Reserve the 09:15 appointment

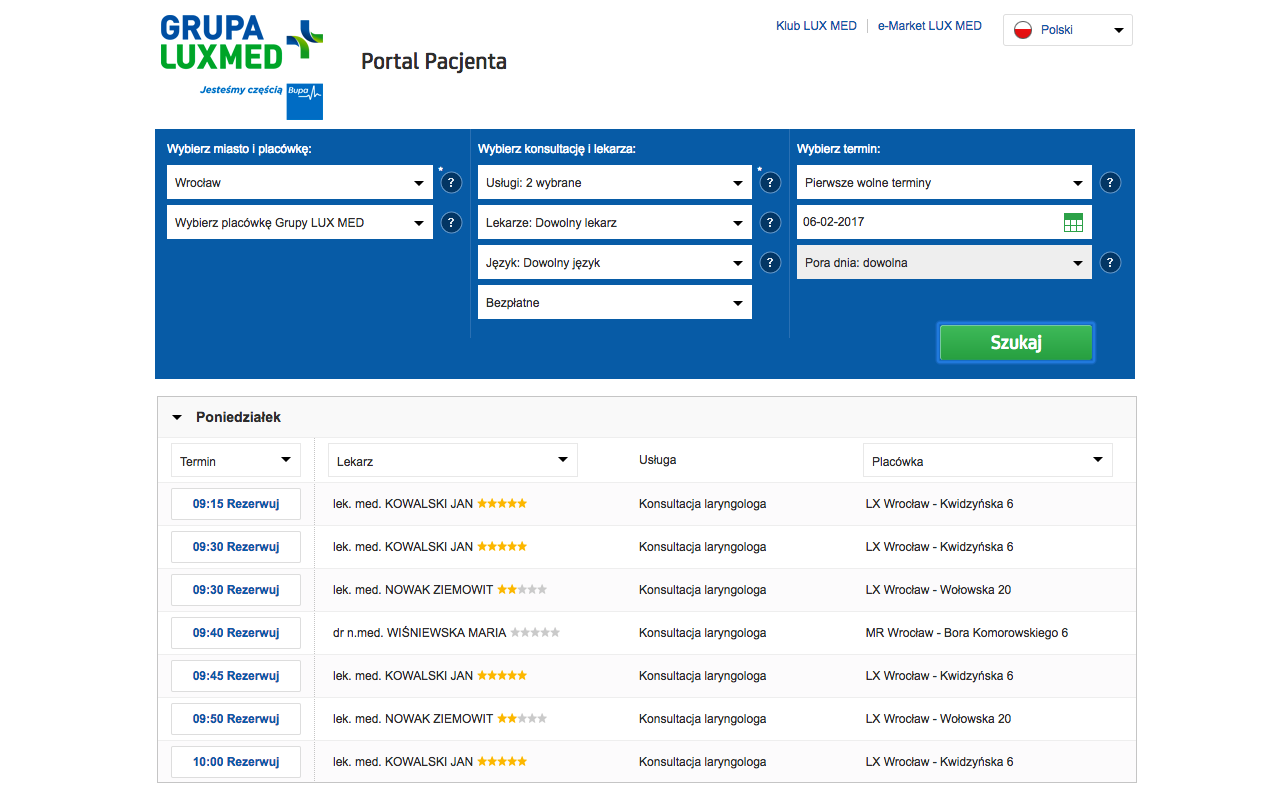[x=236, y=504]
